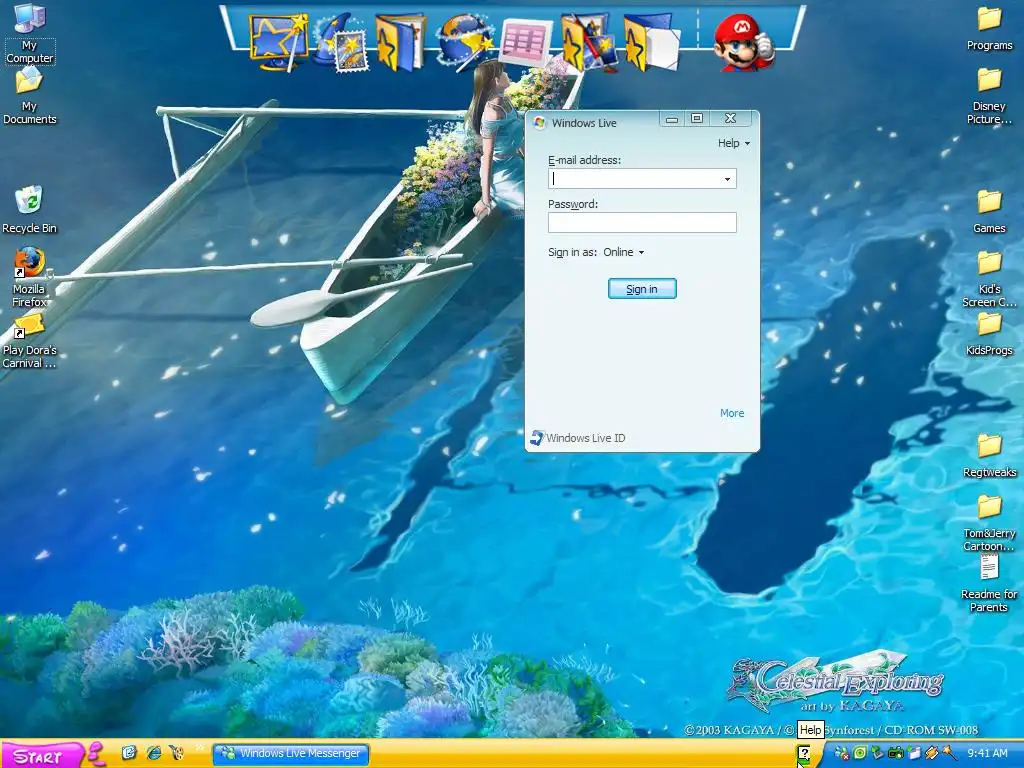Minimize the Windows Live window
This screenshot has height=768, width=1024.
pos(671,119)
